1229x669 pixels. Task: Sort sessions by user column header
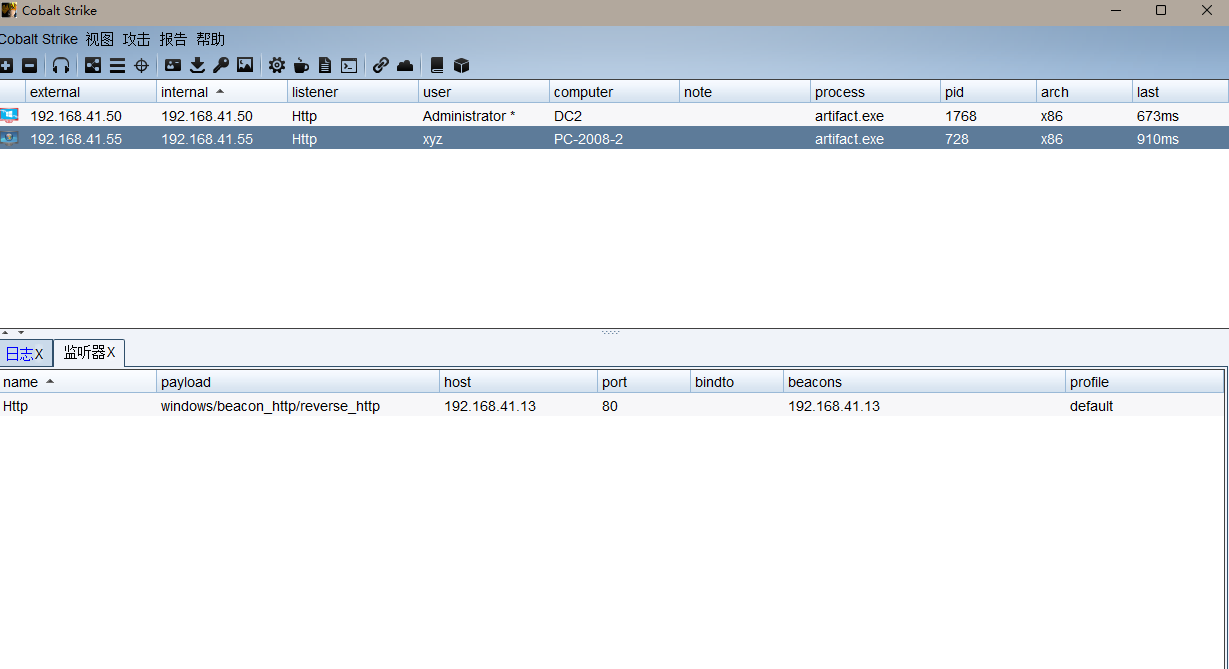tap(484, 92)
